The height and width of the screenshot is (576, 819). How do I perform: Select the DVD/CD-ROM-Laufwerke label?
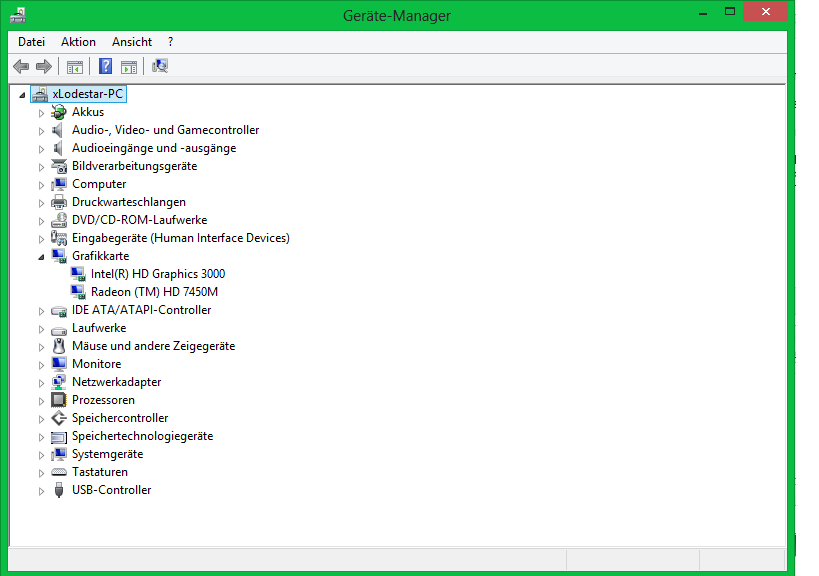tap(139, 220)
